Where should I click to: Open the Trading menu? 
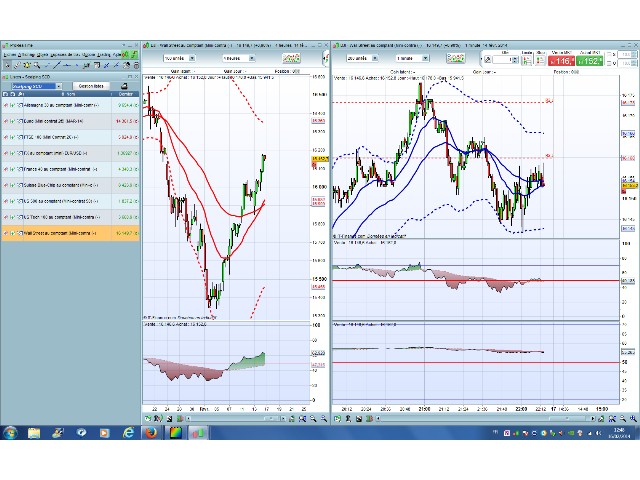[x=103, y=55]
